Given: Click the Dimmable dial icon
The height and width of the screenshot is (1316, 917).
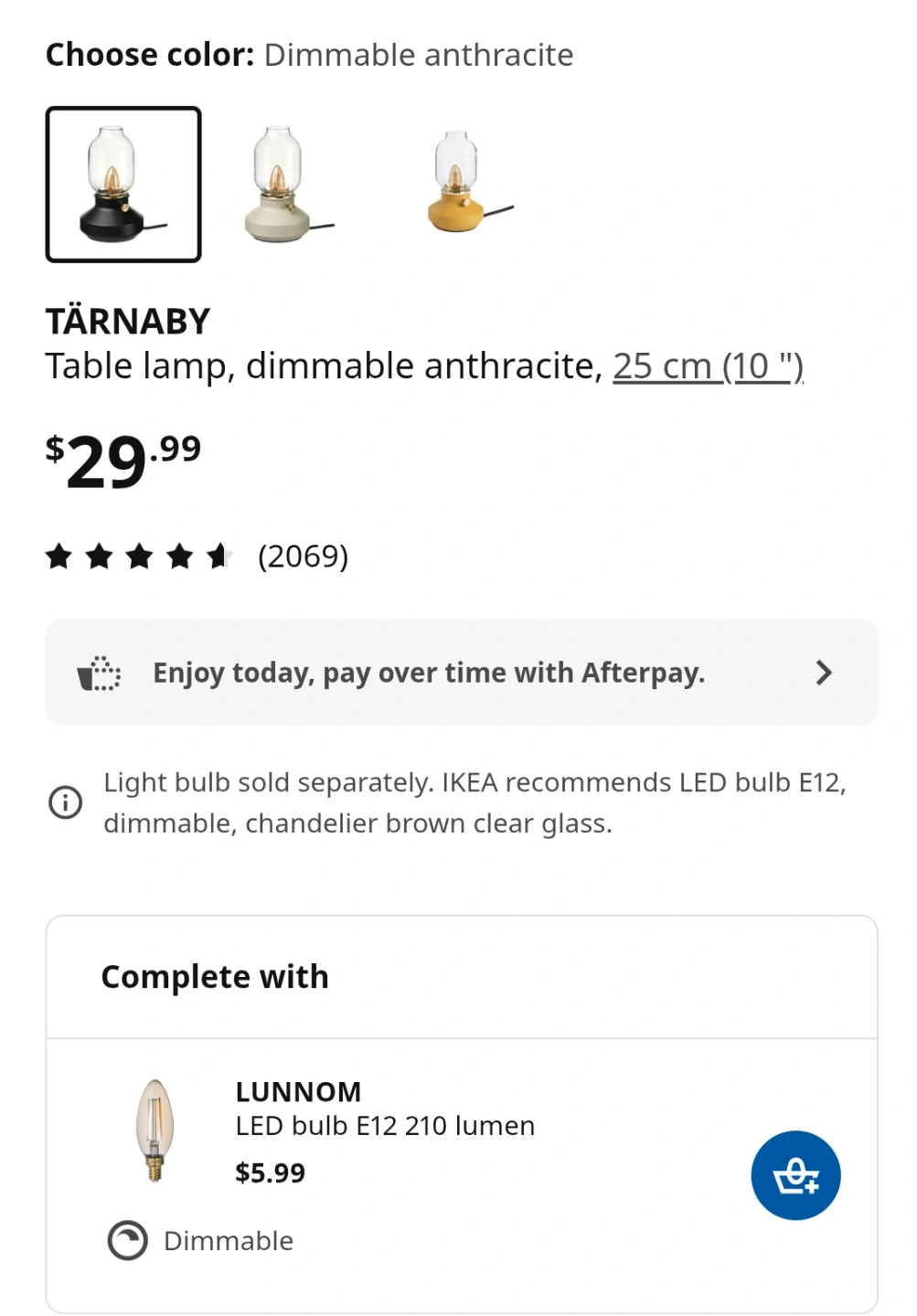Looking at the screenshot, I should click(127, 1240).
